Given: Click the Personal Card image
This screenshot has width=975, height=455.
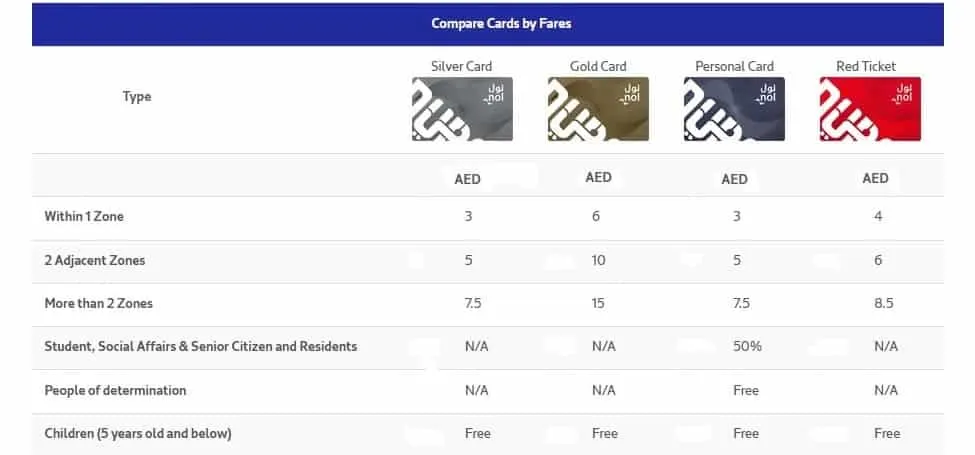Looking at the screenshot, I should pos(734,109).
